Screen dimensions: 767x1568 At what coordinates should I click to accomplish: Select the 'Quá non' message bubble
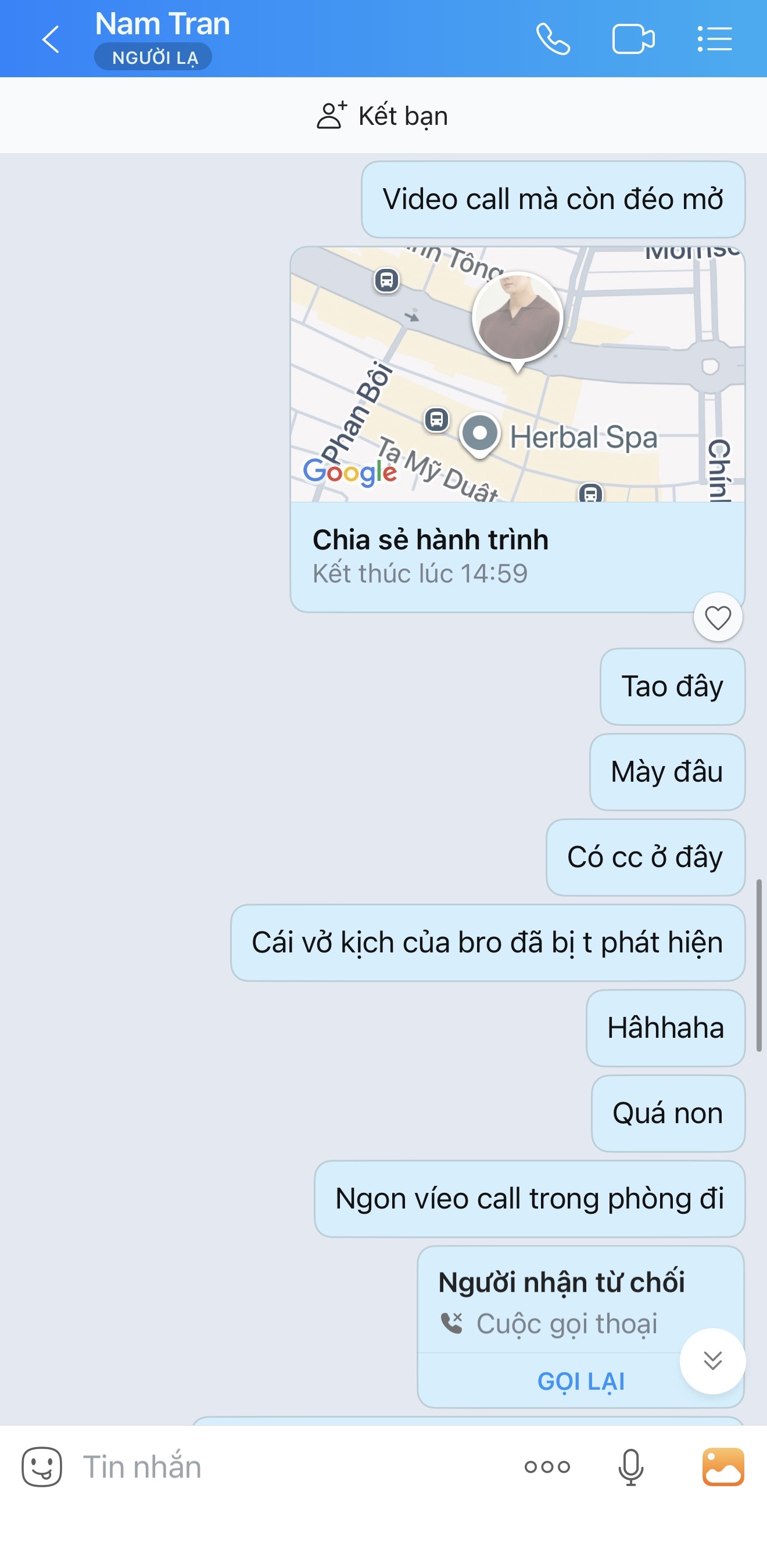[x=668, y=1113]
